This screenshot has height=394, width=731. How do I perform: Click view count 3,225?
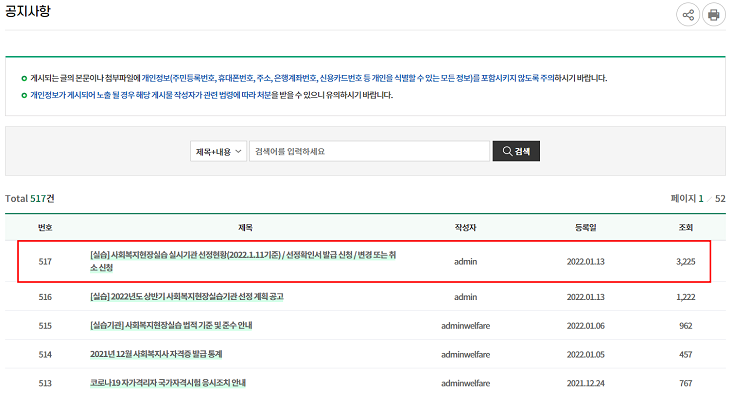coord(686,262)
